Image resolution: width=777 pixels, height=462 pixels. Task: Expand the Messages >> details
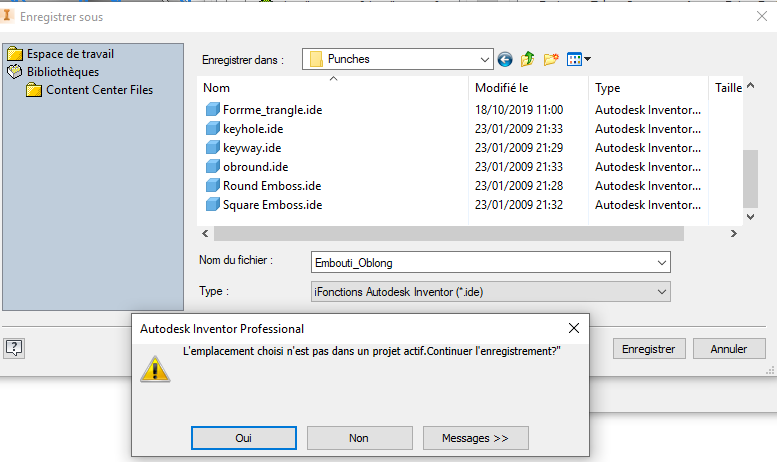click(475, 438)
